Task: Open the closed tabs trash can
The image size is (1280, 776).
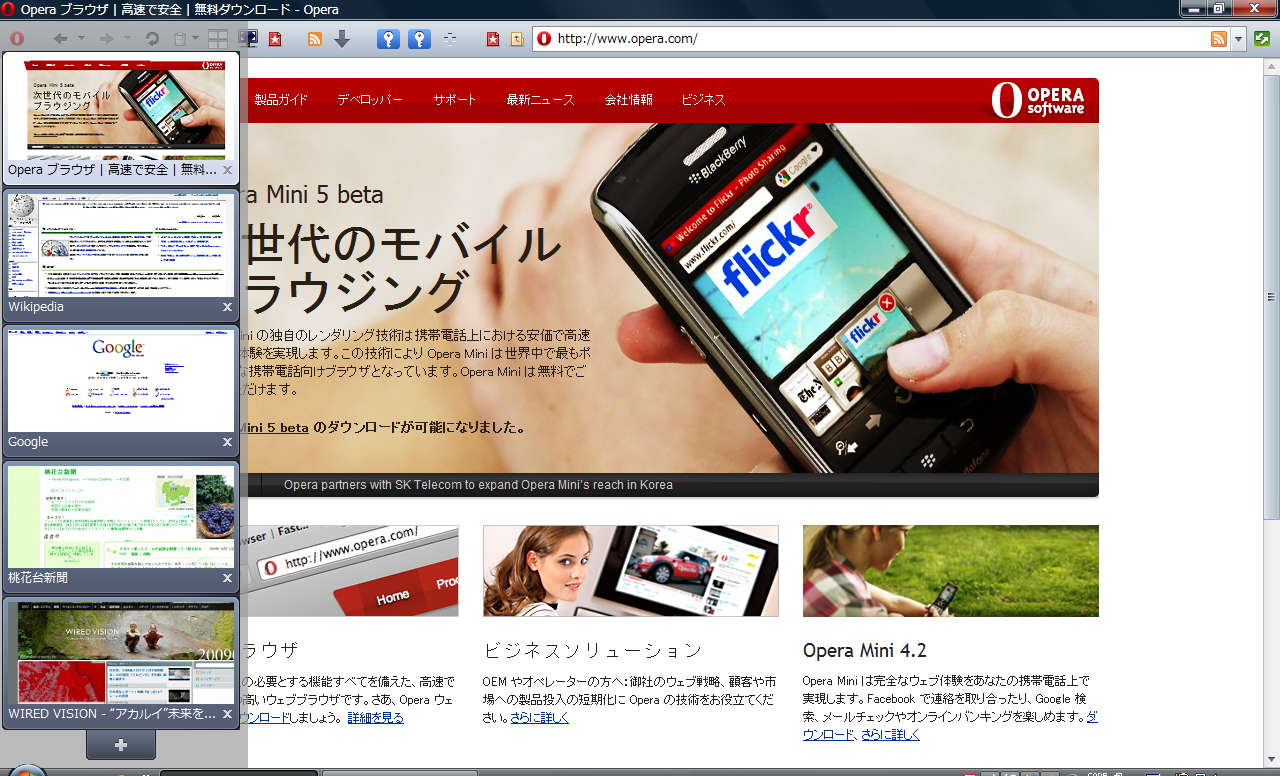Action: (x=179, y=39)
